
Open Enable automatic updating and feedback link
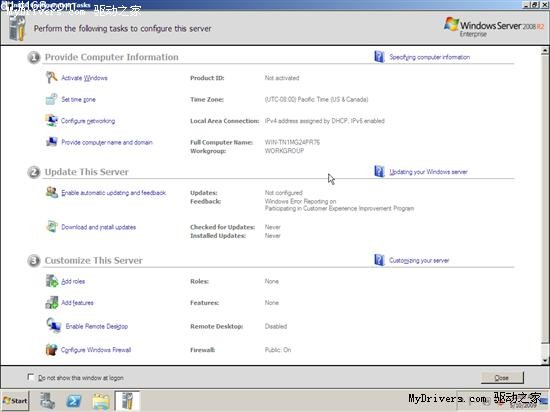point(113,193)
